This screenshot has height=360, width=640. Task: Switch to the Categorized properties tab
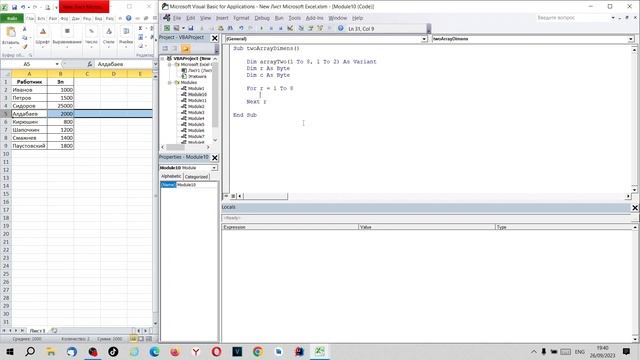[196, 177]
